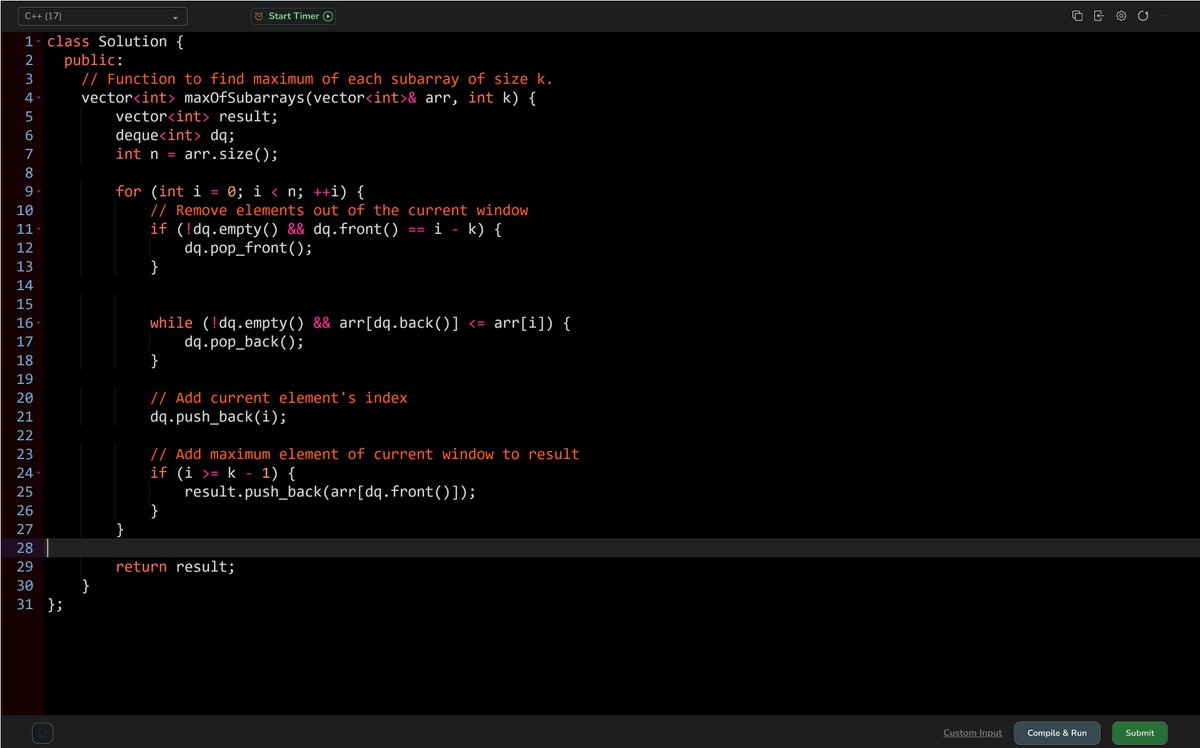The height and width of the screenshot is (748, 1200).
Task: Click the 'public:' keyword line
Action: pyautogui.click(x=94, y=61)
